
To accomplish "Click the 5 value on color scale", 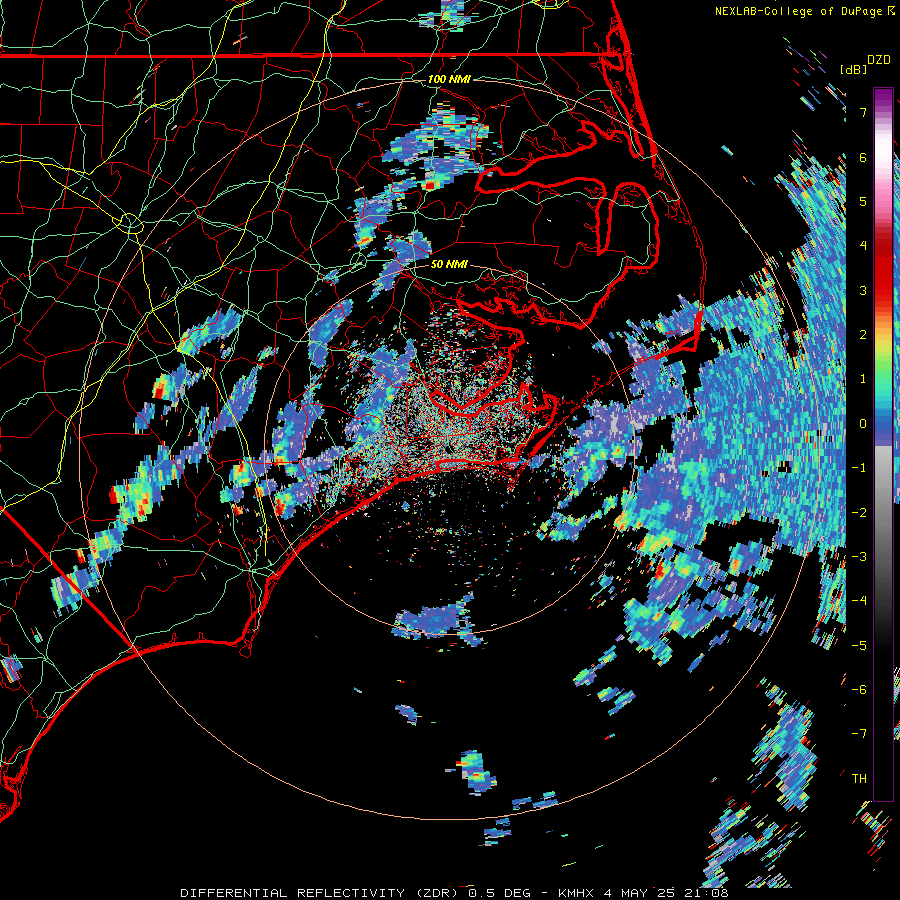I will coord(863,201).
